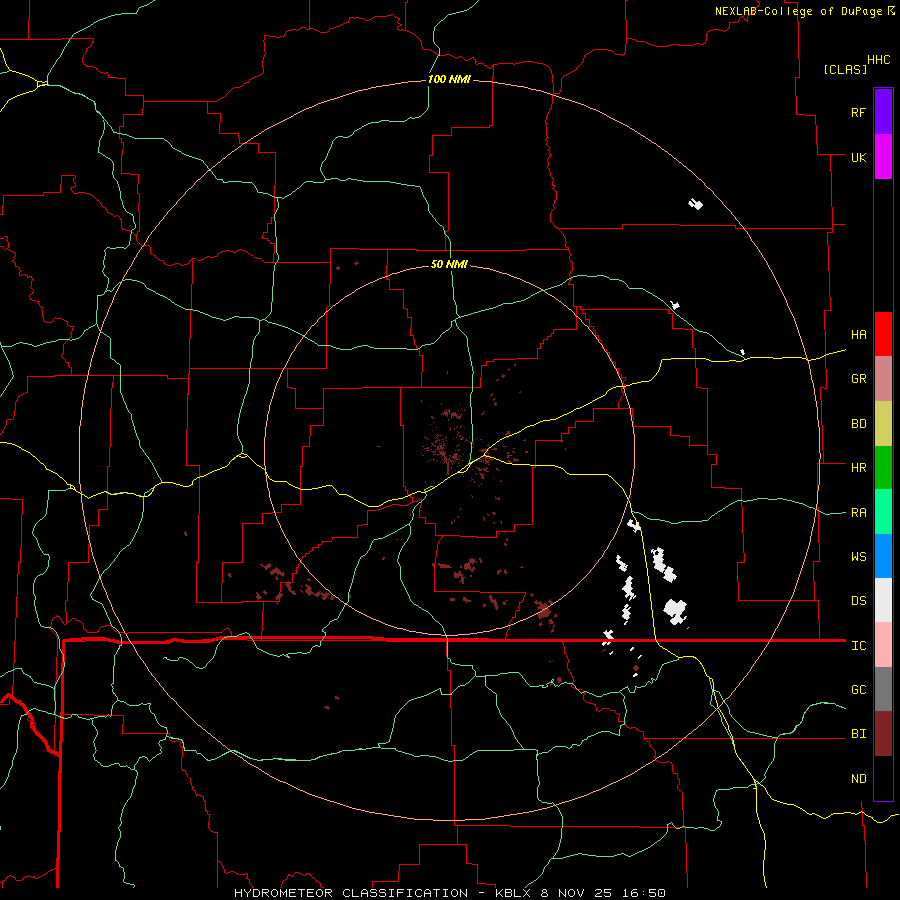Click the white DS legend swatch
This screenshot has width=900, height=900.
(x=883, y=600)
